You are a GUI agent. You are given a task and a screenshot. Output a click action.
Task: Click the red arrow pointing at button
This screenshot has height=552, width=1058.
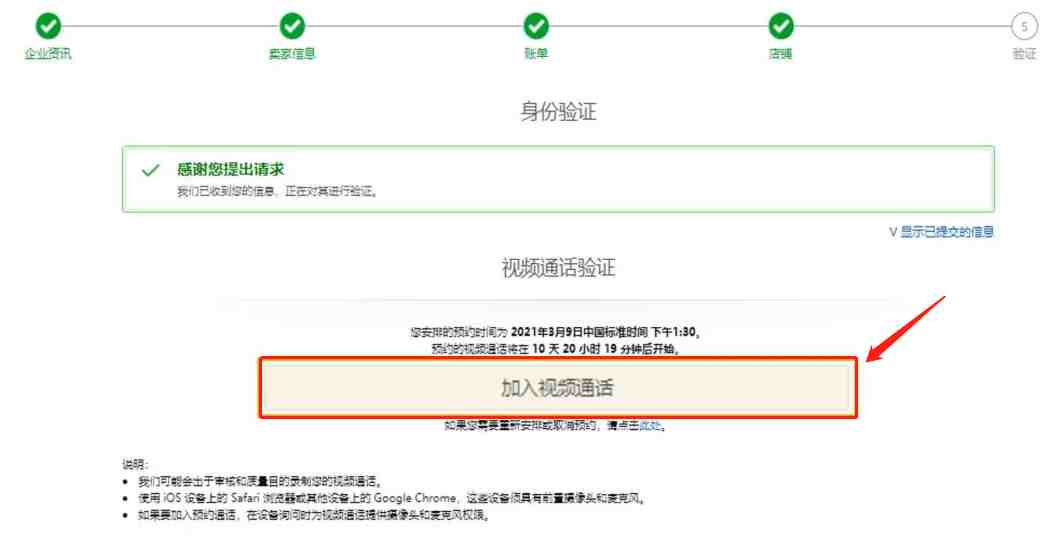[906, 329]
